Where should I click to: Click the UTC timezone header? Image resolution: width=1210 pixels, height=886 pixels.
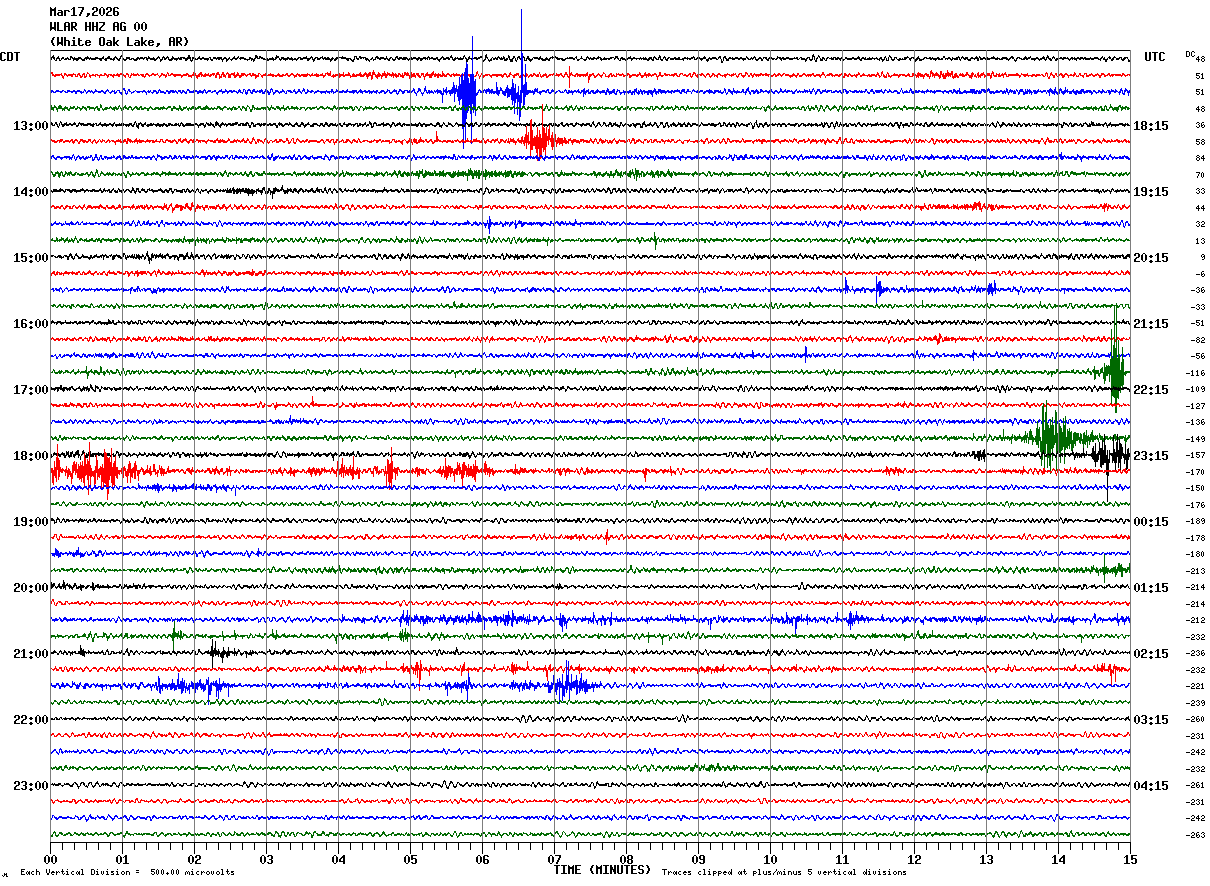point(1155,57)
